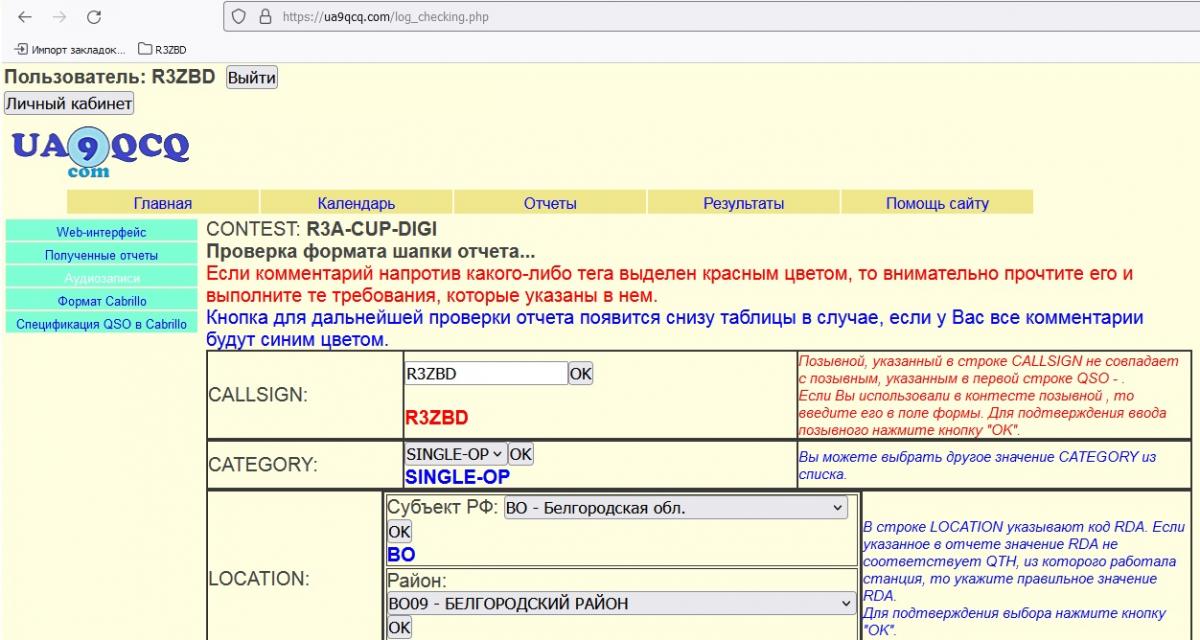Reload the page with refresh icon

(x=94, y=17)
